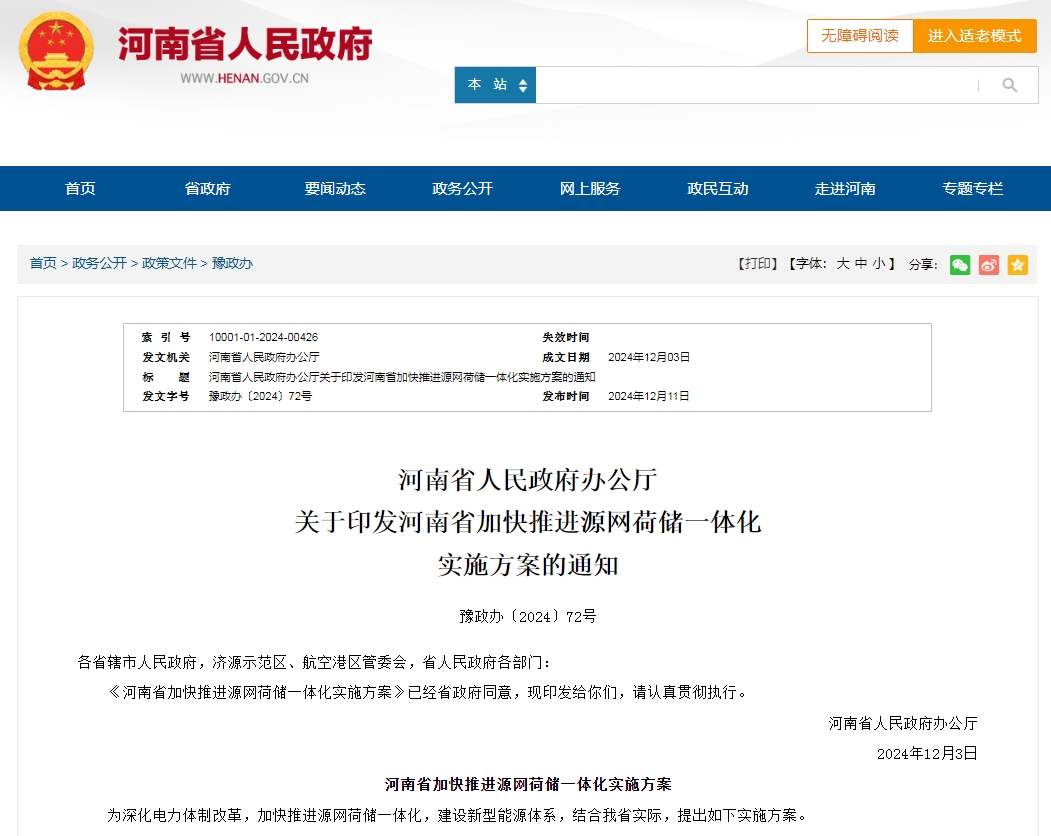Click the yellow star favorites icon

[1017, 265]
